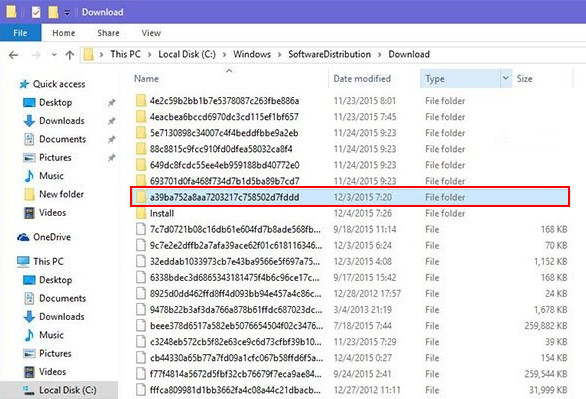Expand the chevron after This PC breadcrumb
The image size is (586, 399).
click(x=149, y=55)
